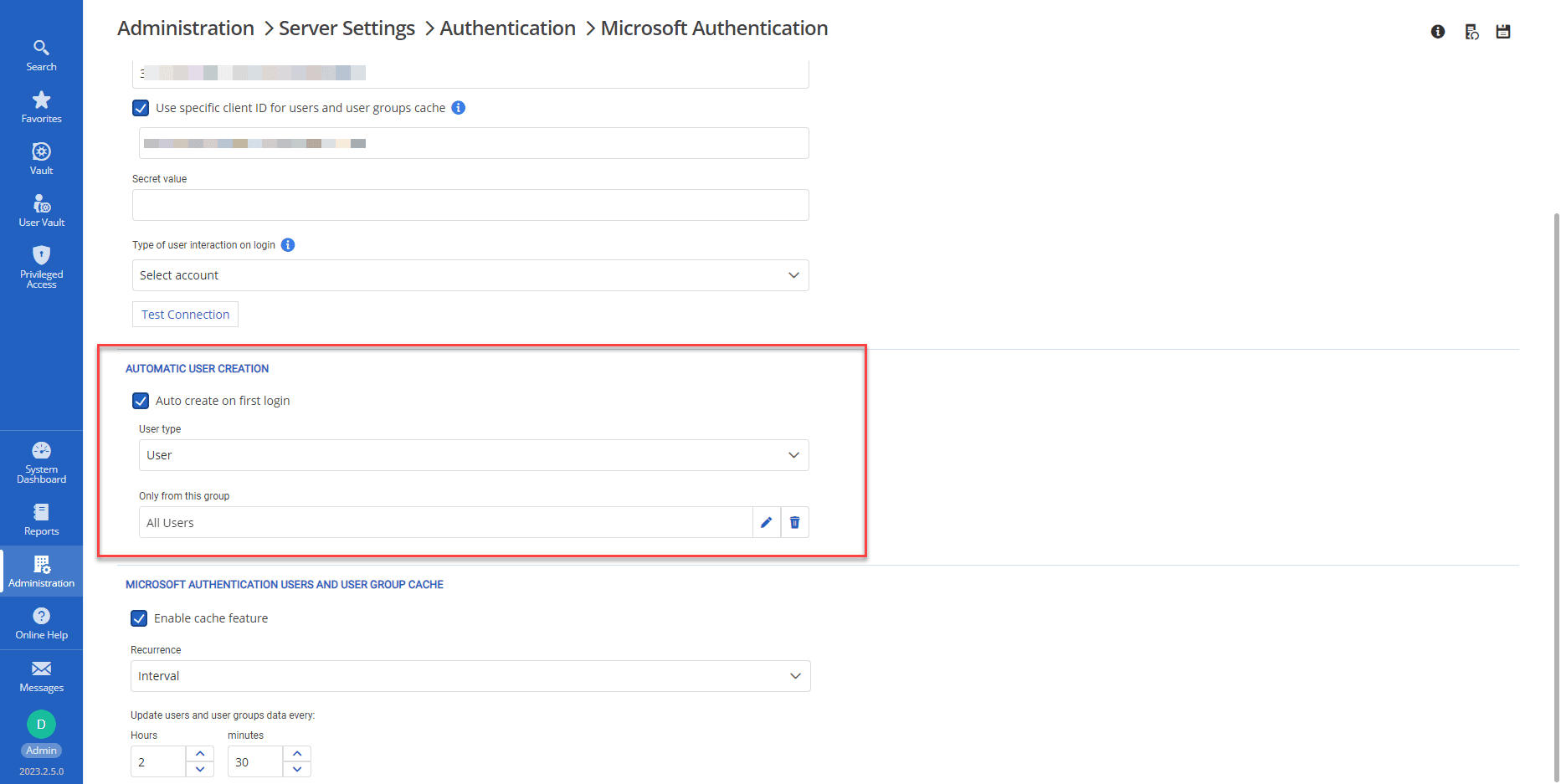1561x784 pixels.
Task: Toggle 'Use specific client ID' checkbox
Action: point(141,108)
